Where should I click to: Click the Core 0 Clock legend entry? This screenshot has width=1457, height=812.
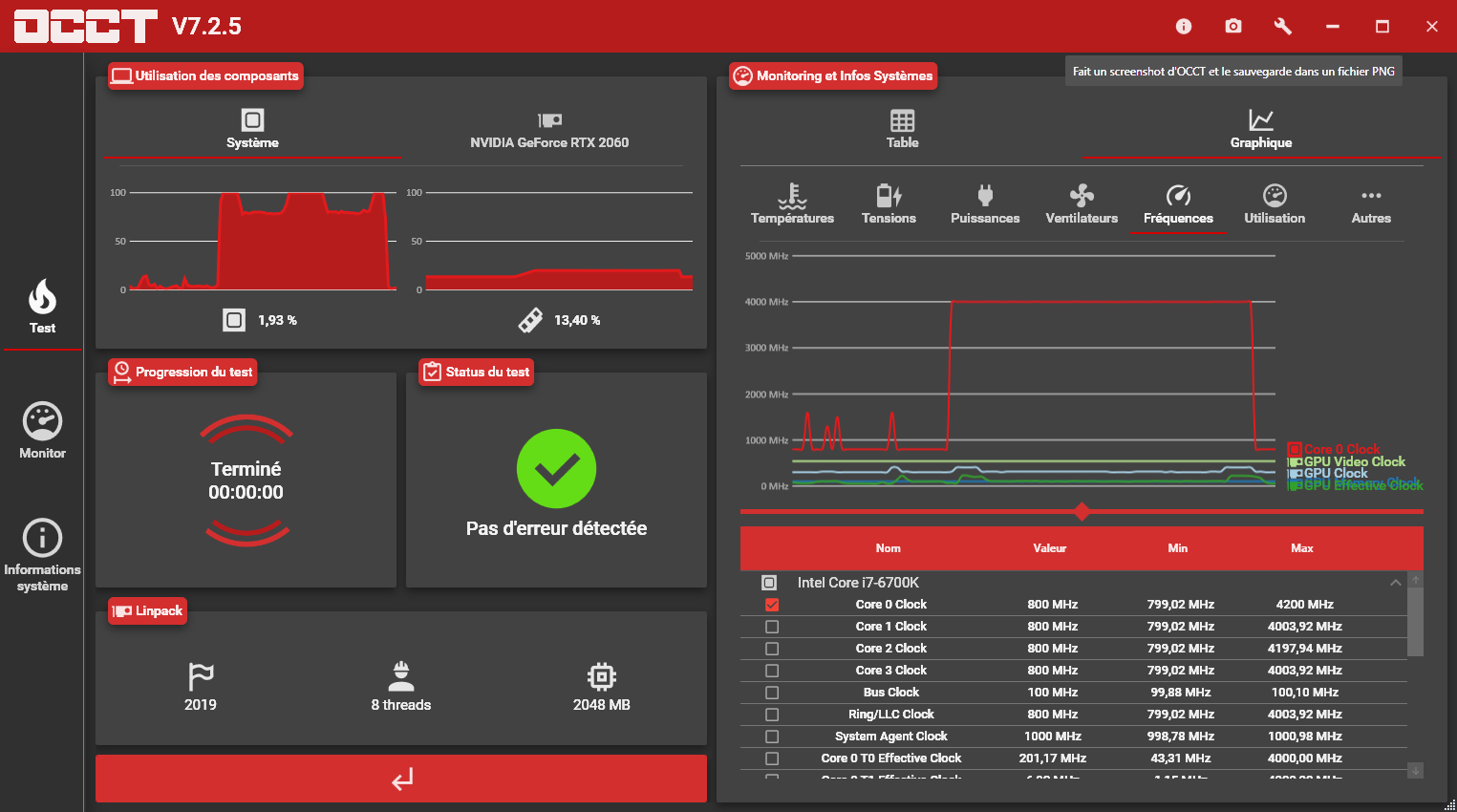(x=1334, y=449)
